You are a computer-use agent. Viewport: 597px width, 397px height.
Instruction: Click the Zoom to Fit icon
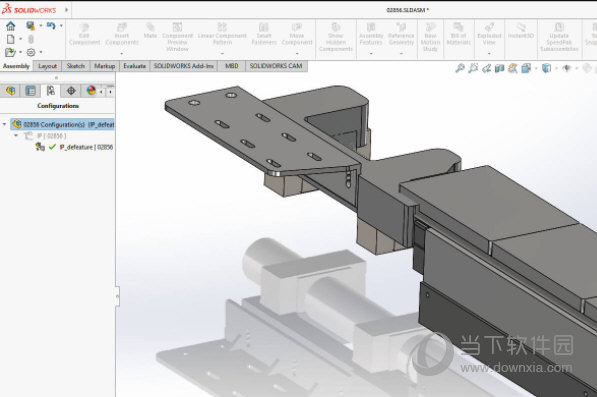click(460, 68)
